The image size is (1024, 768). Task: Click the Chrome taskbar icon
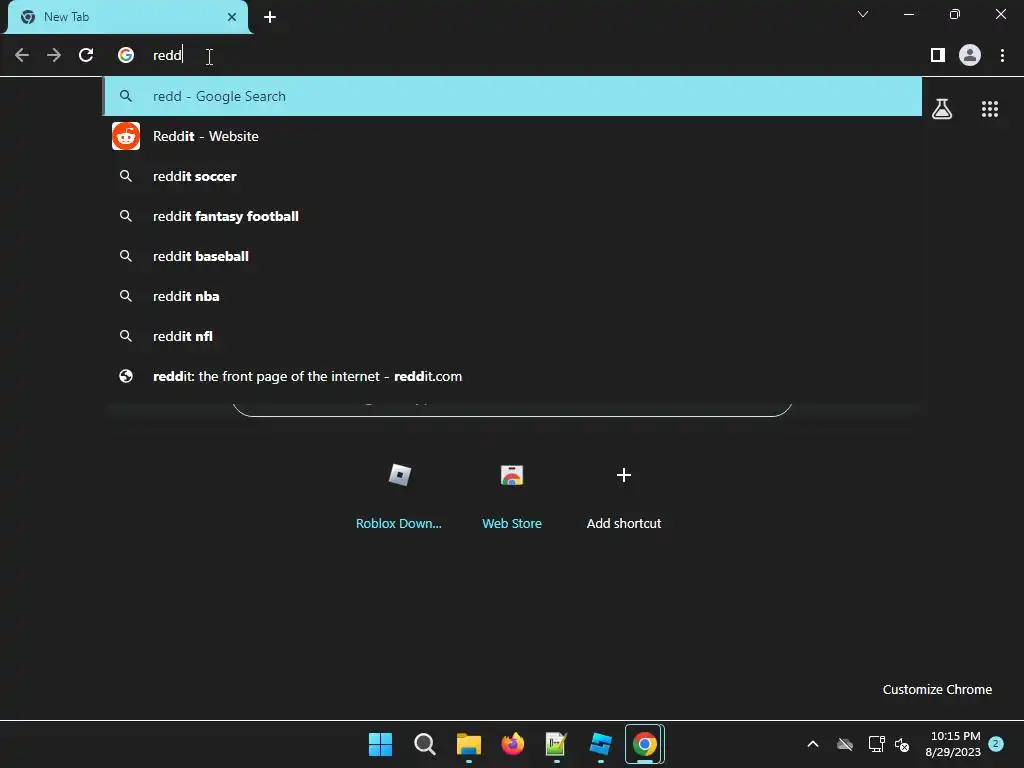coord(645,744)
